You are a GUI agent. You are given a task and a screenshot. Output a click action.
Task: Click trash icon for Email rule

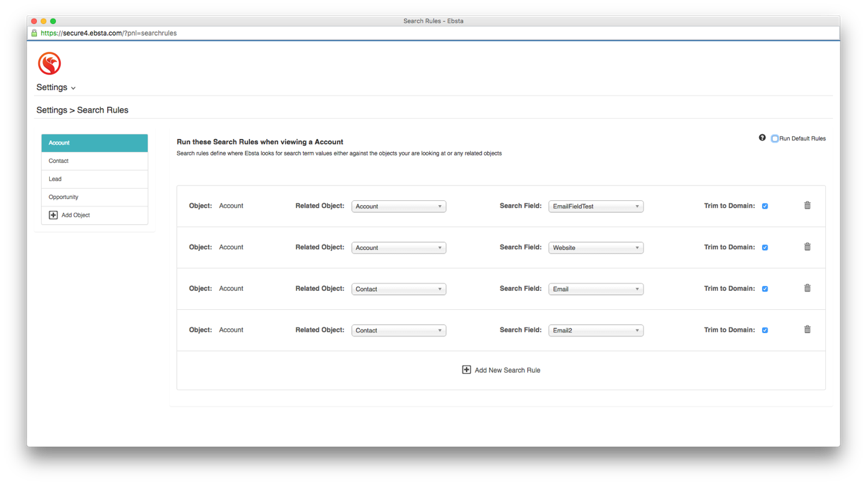point(807,288)
